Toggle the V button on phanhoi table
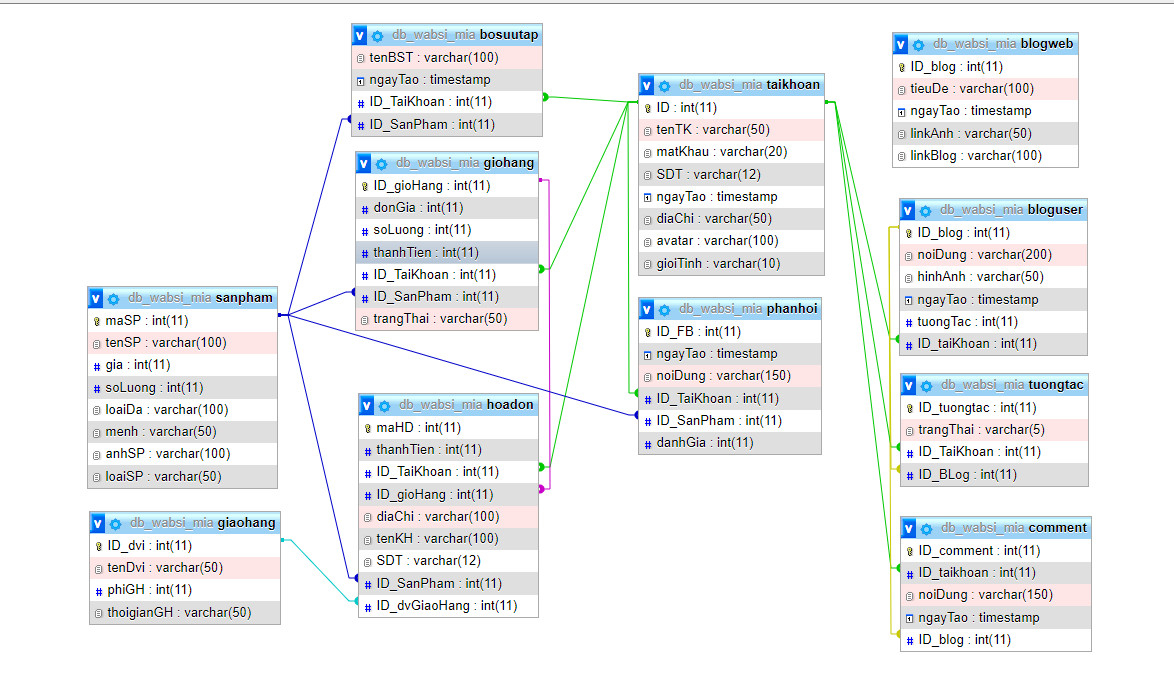Image resolution: width=1174 pixels, height=695 pixels. [646, 309]
